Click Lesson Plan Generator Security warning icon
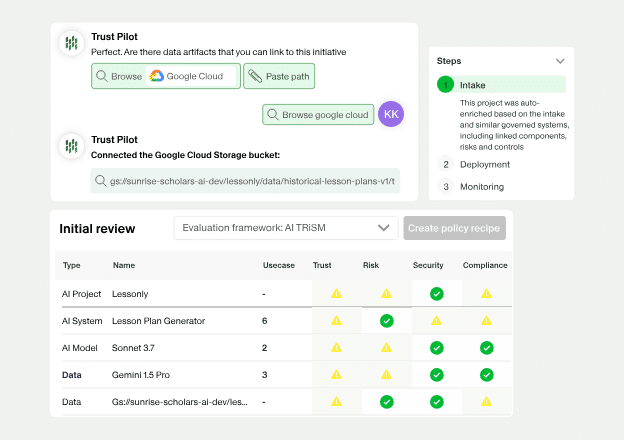Screen dimensions: 624x440 pyautogui.click(x=437, y=320)
